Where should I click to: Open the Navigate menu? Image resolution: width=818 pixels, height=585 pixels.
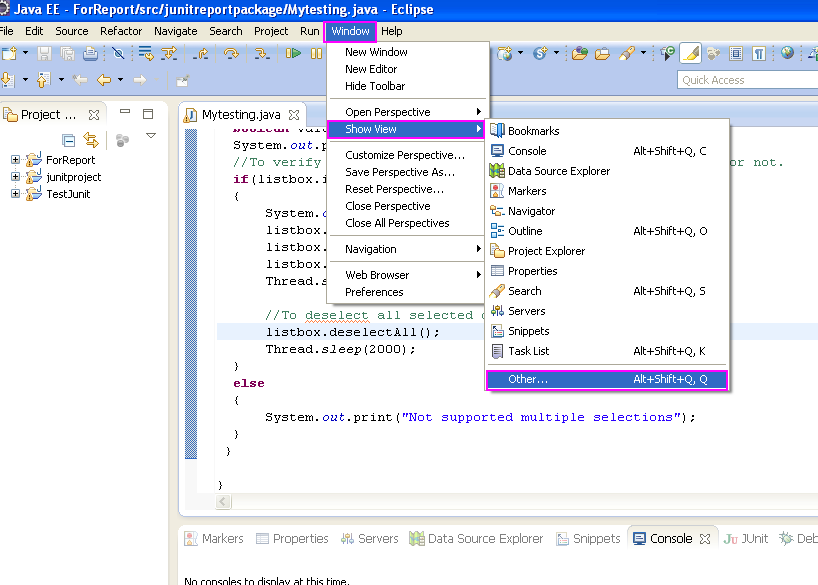click(x=176, y=31)
